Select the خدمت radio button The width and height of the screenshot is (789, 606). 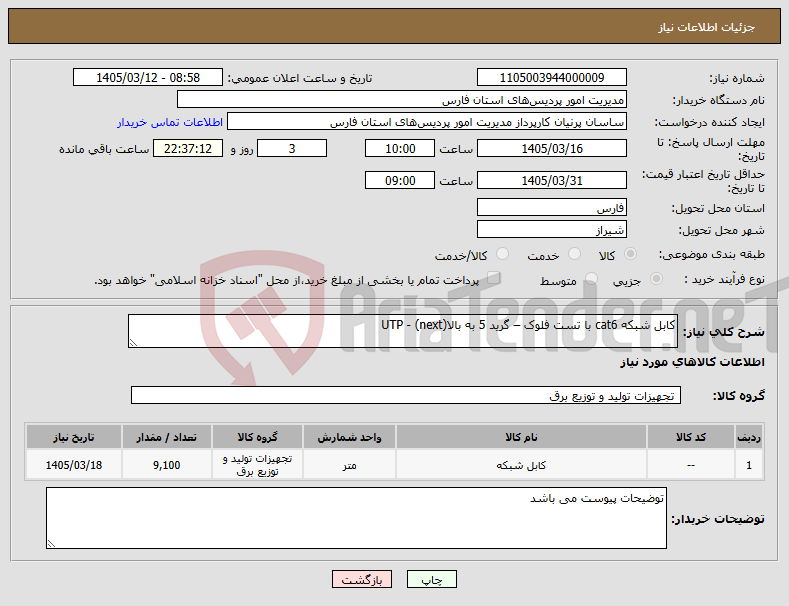pos(574,254)
